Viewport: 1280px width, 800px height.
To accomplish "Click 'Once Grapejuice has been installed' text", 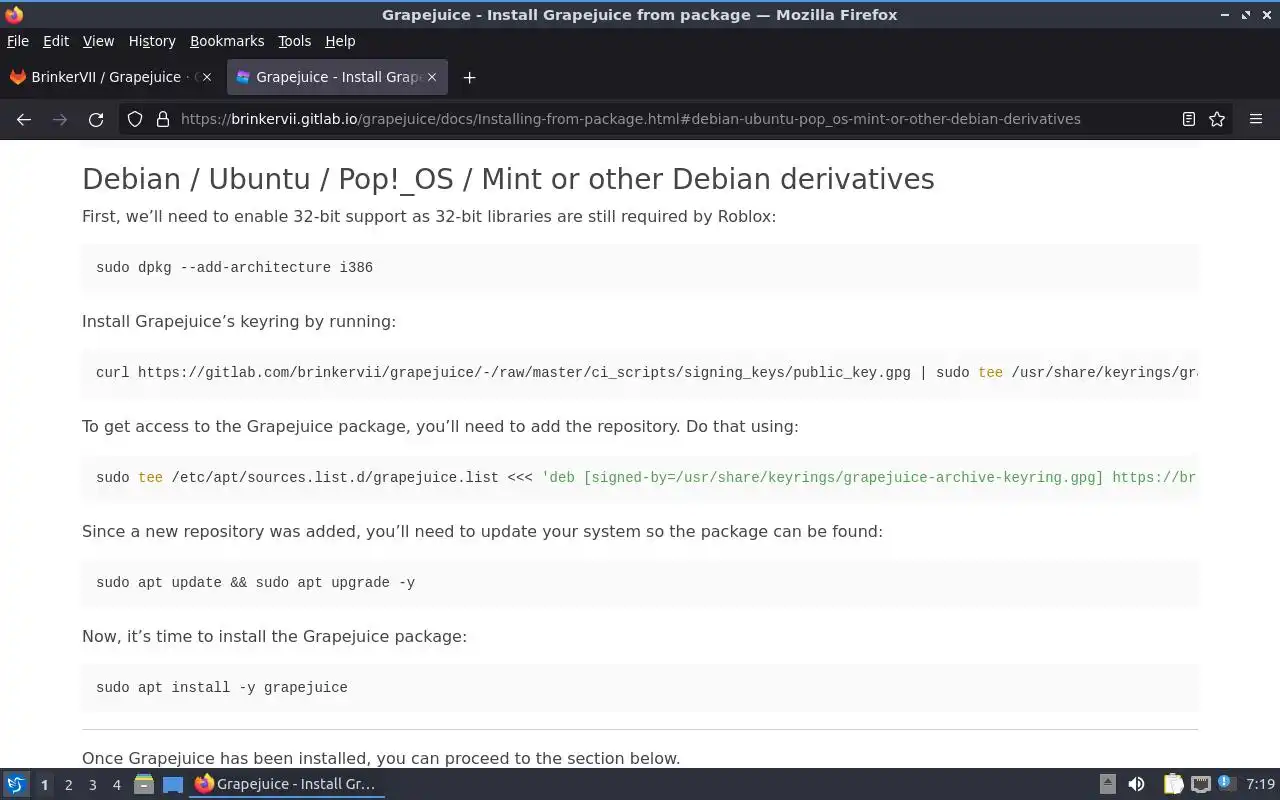I will tap(381, 758).
